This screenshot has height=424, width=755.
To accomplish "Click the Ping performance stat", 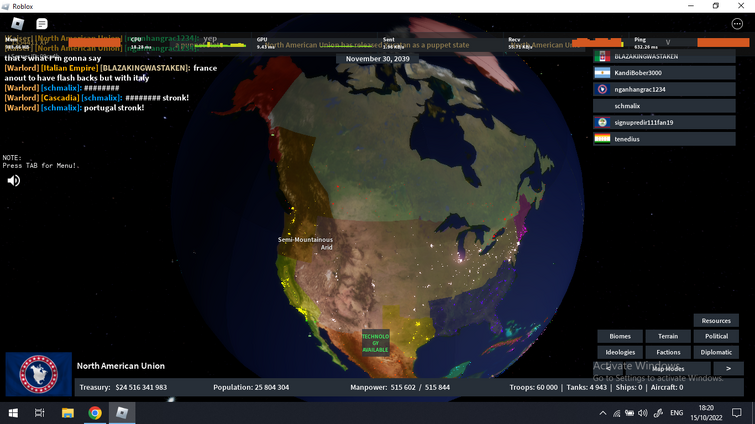I will click(646, 43).
